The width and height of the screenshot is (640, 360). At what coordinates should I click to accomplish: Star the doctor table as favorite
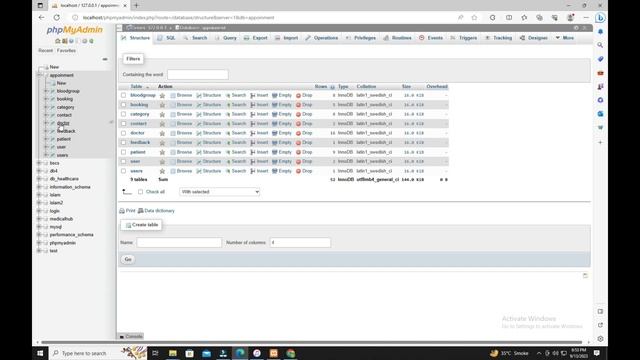[162, 133]
